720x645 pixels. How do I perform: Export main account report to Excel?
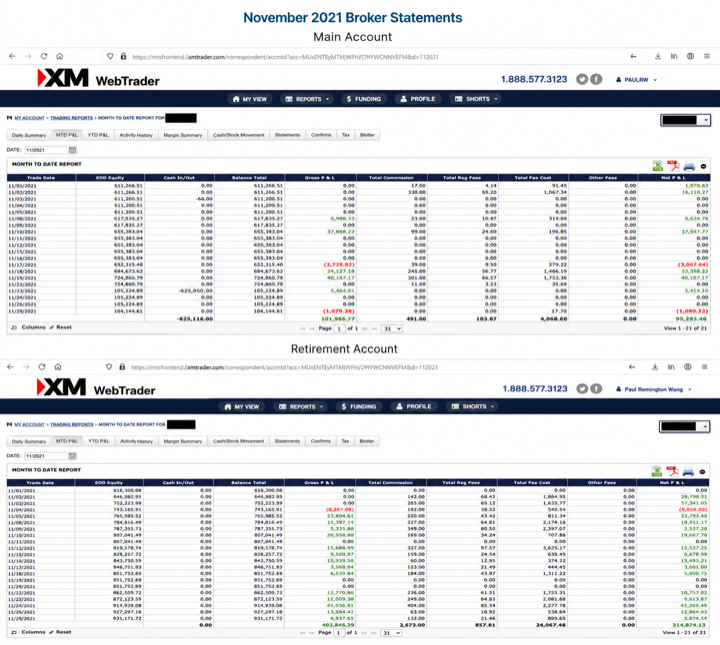pyautogui.click(x=658, y=166)
